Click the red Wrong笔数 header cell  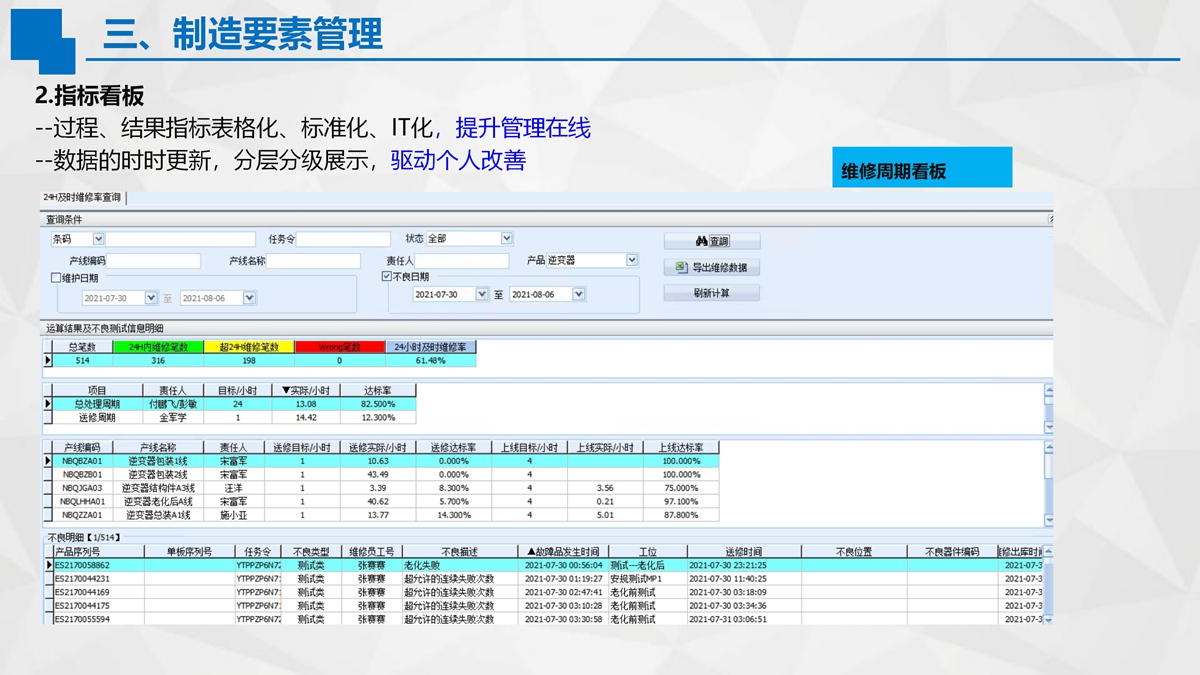point(339,347)
